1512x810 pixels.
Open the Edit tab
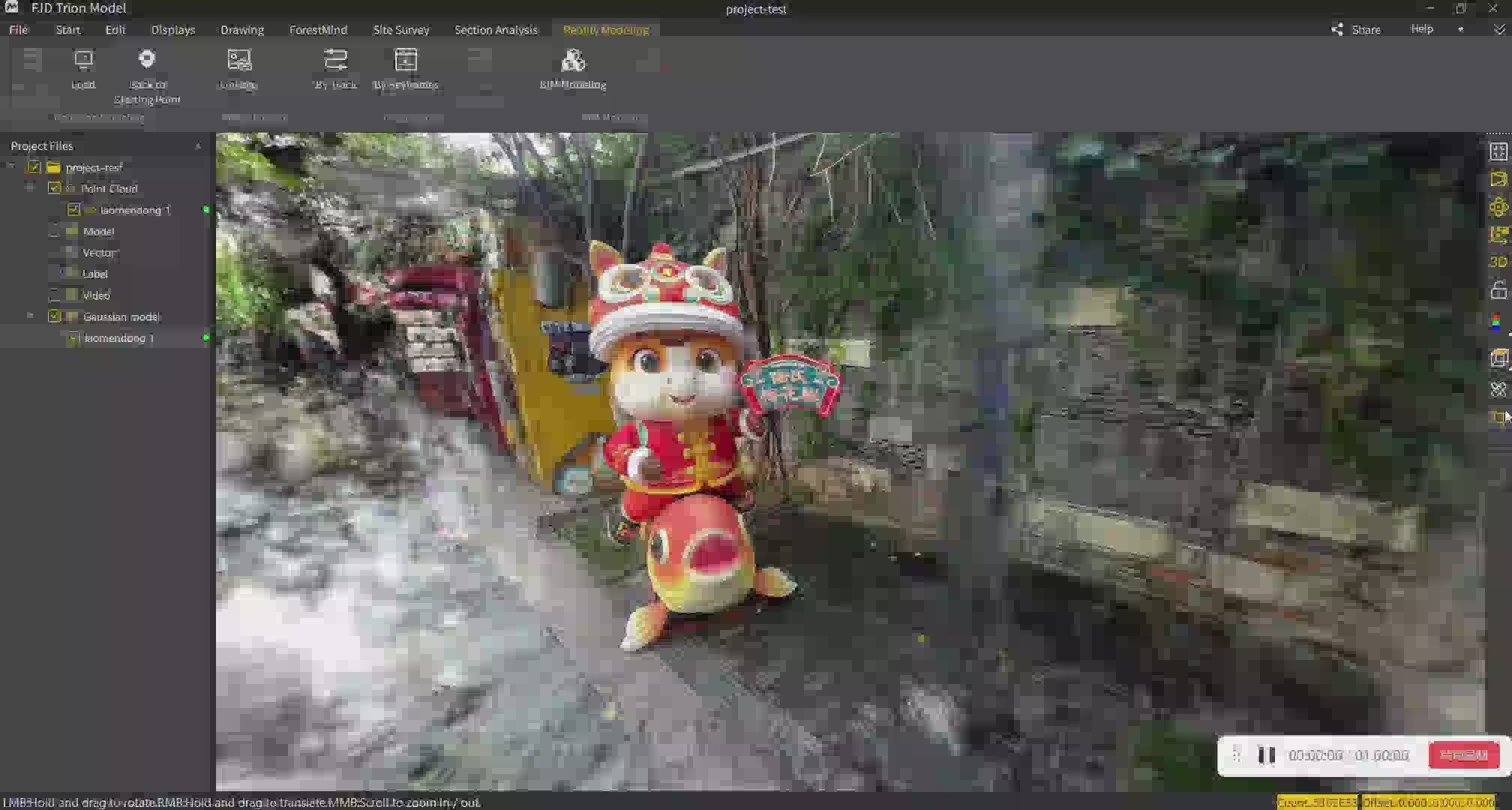coord(115,30)
